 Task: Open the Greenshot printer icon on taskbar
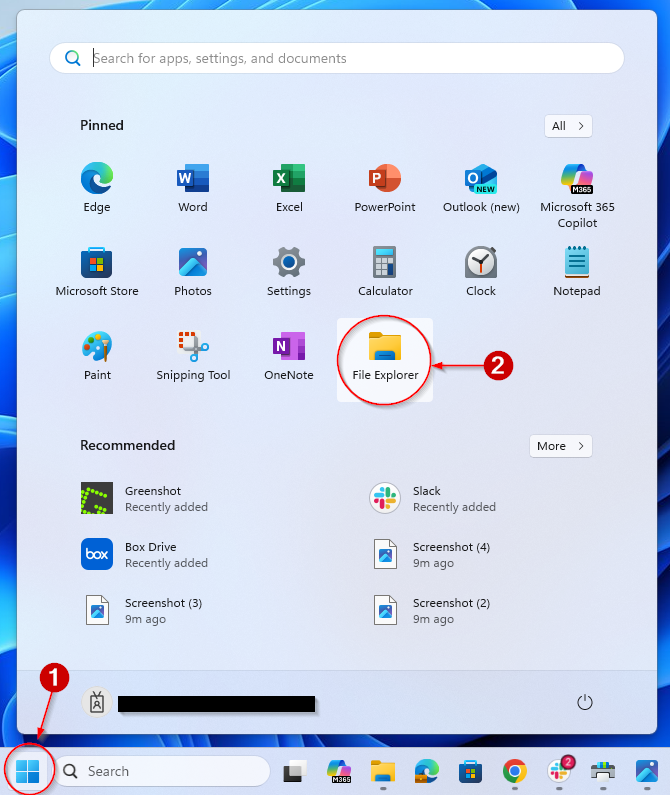[x=603, y=771]
